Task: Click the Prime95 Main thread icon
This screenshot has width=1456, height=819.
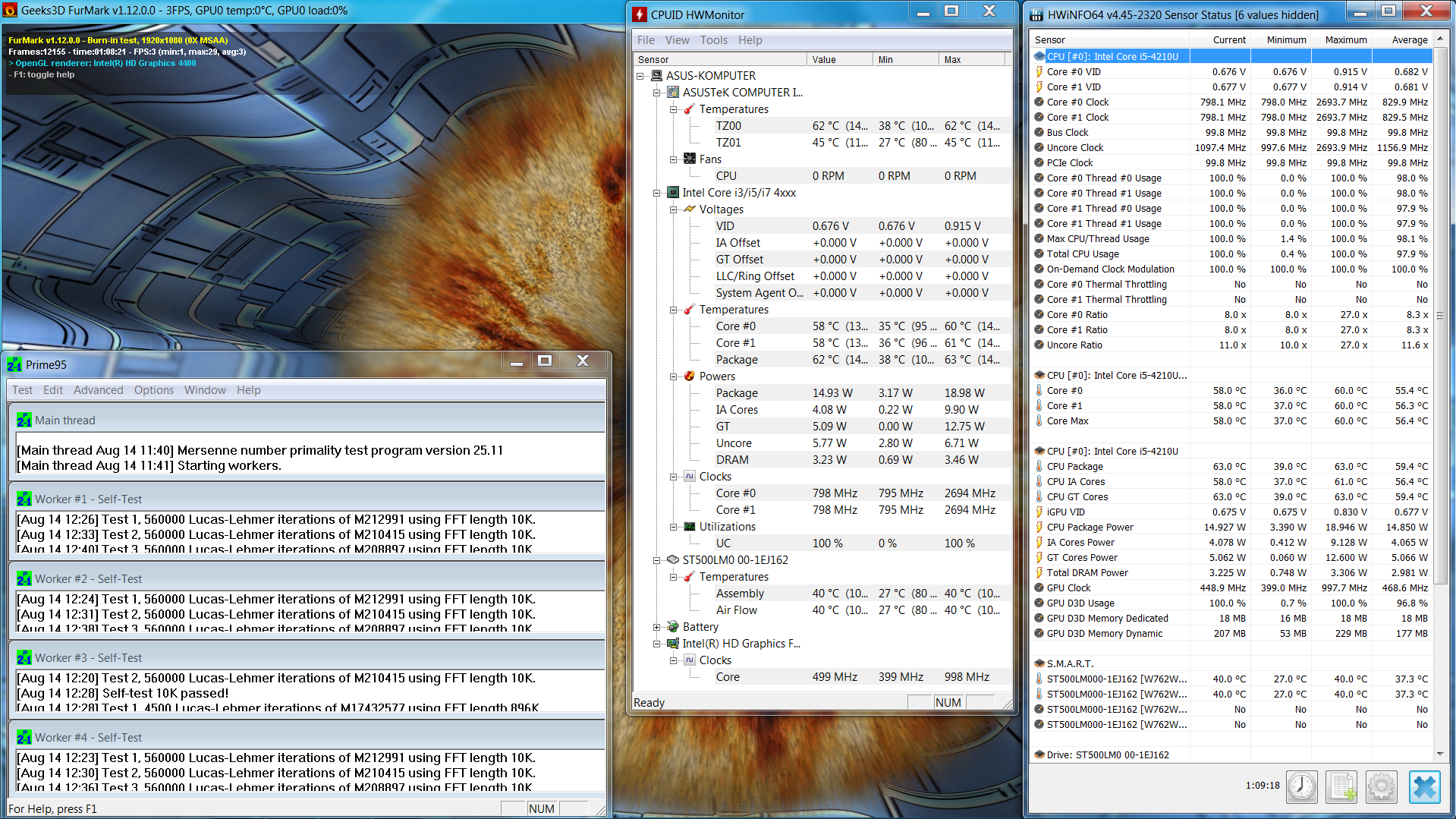Action: pyautogui.click(x=24, y=421)
